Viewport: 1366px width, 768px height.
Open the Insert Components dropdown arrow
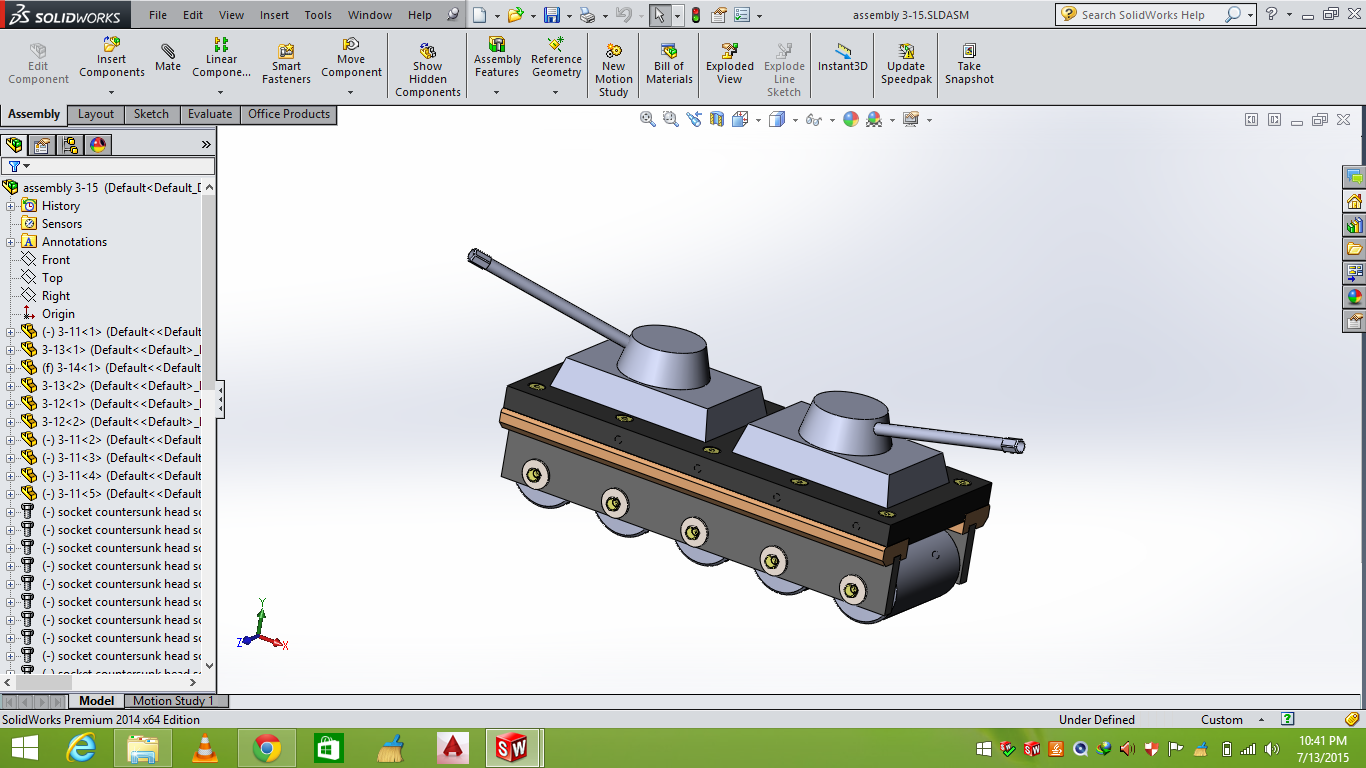click(112, 92)
